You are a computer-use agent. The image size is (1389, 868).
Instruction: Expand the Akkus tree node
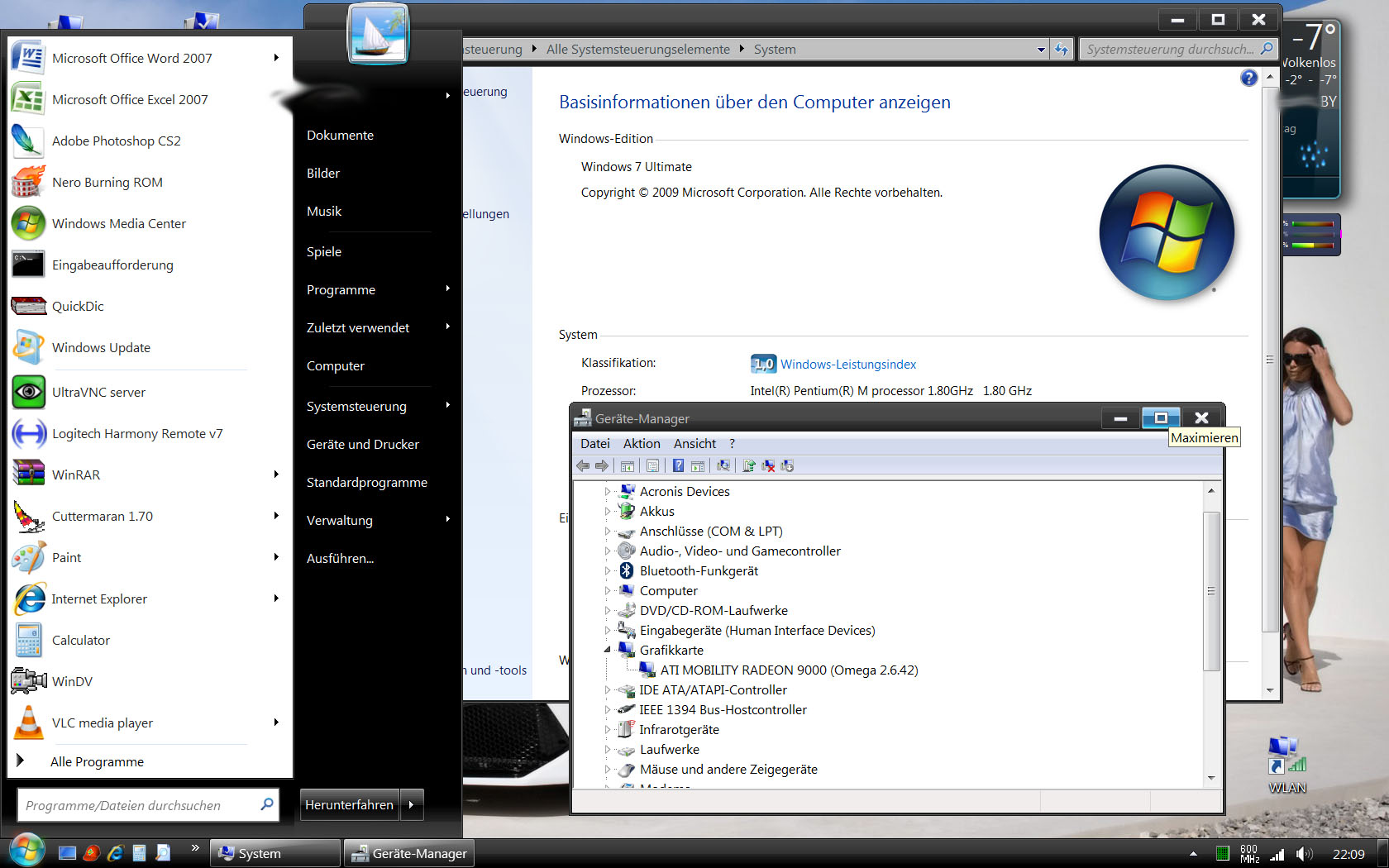(x=608, y=512)
